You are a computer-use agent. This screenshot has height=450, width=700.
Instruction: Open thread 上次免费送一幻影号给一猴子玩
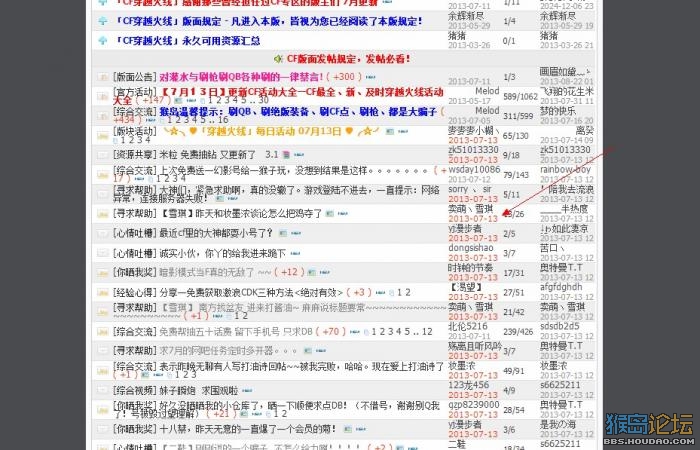tap(293, 170)
